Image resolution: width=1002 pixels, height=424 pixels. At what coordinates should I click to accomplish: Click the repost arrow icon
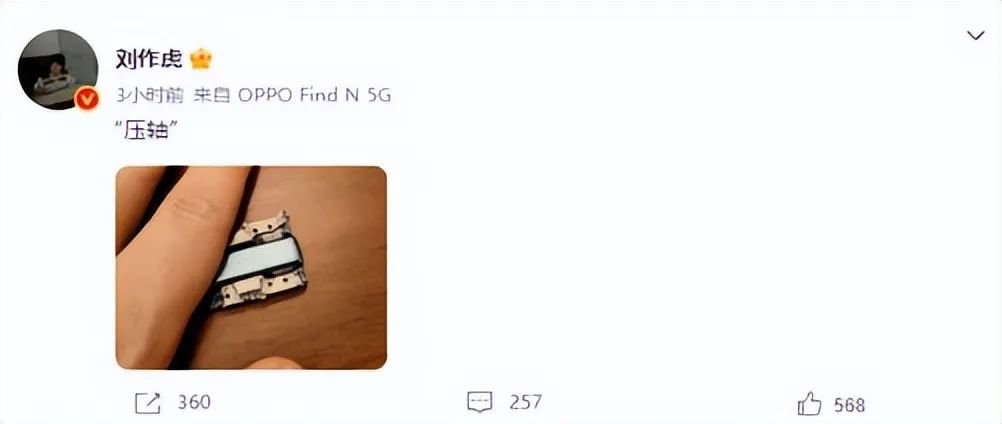(x=148, y=402)
